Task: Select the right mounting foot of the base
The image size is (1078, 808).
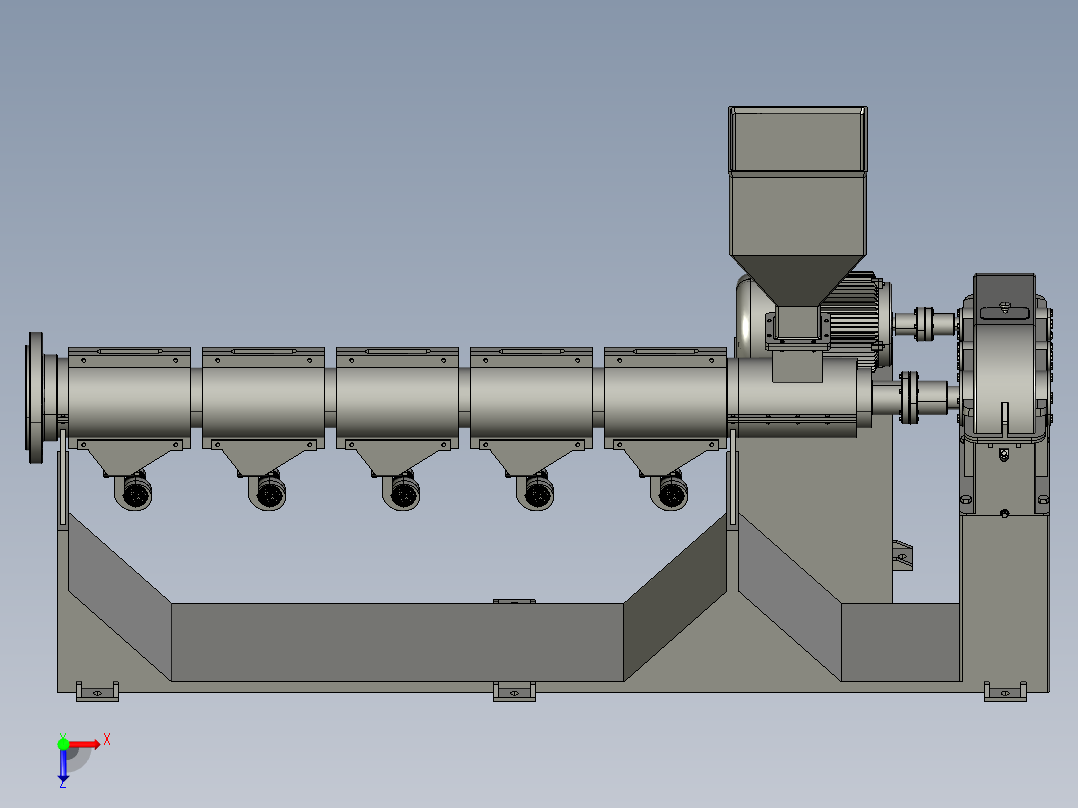Action: (1005, 692)
